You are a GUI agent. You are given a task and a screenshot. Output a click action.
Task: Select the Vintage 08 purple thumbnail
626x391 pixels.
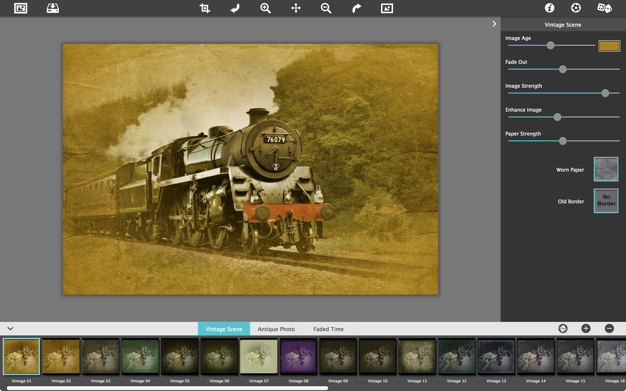tap(298, 356)
